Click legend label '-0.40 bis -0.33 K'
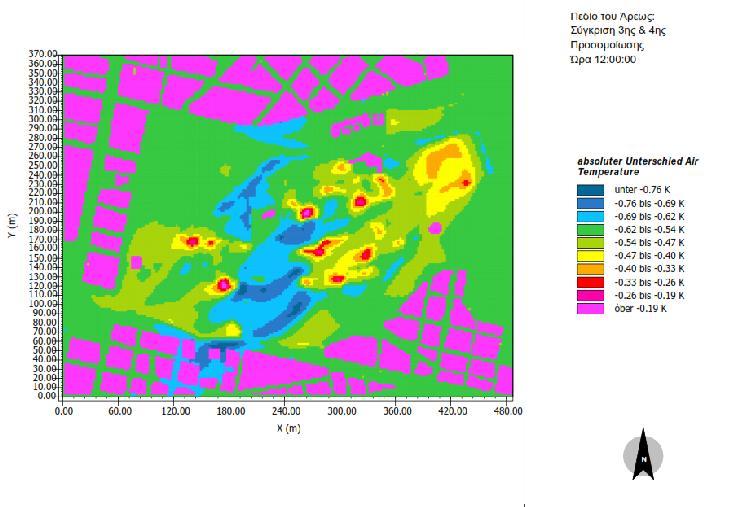This screenshot has height=507, width=731. click(x=649, y=269)
